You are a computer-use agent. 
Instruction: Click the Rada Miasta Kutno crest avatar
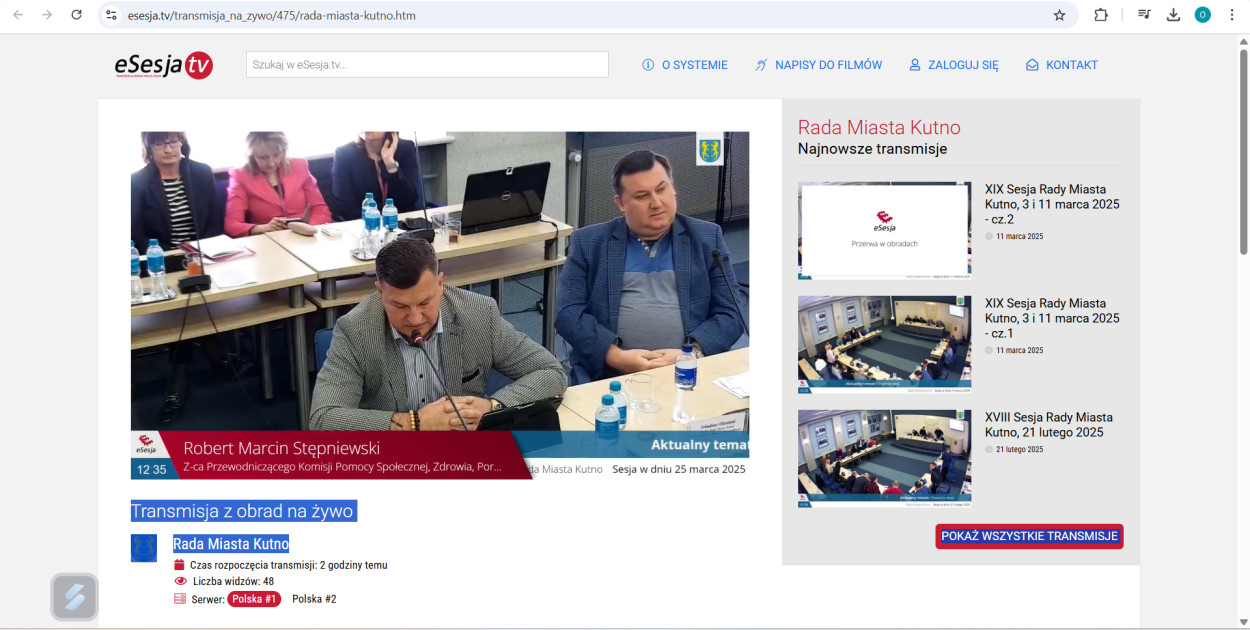click(144, 548)
